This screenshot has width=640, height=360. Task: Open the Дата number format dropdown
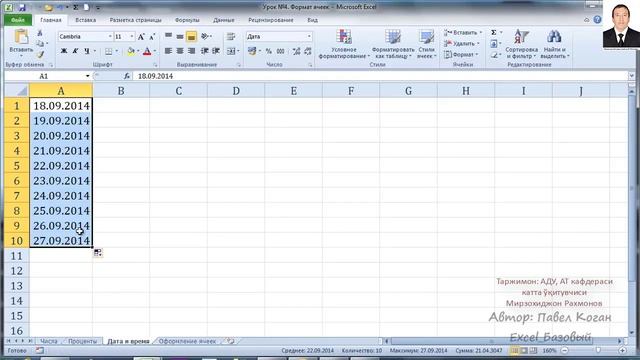309,37
